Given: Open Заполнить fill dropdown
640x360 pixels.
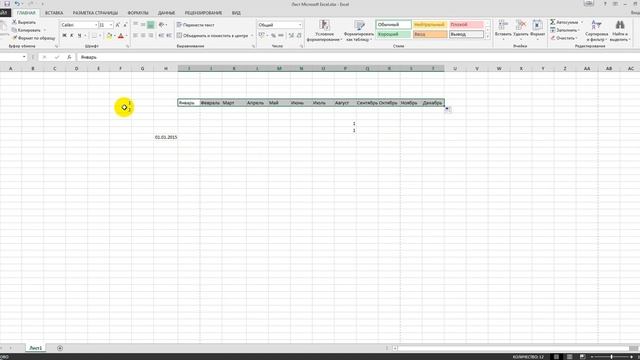Looking at the screenshot, I should click(x=564, y=30).
